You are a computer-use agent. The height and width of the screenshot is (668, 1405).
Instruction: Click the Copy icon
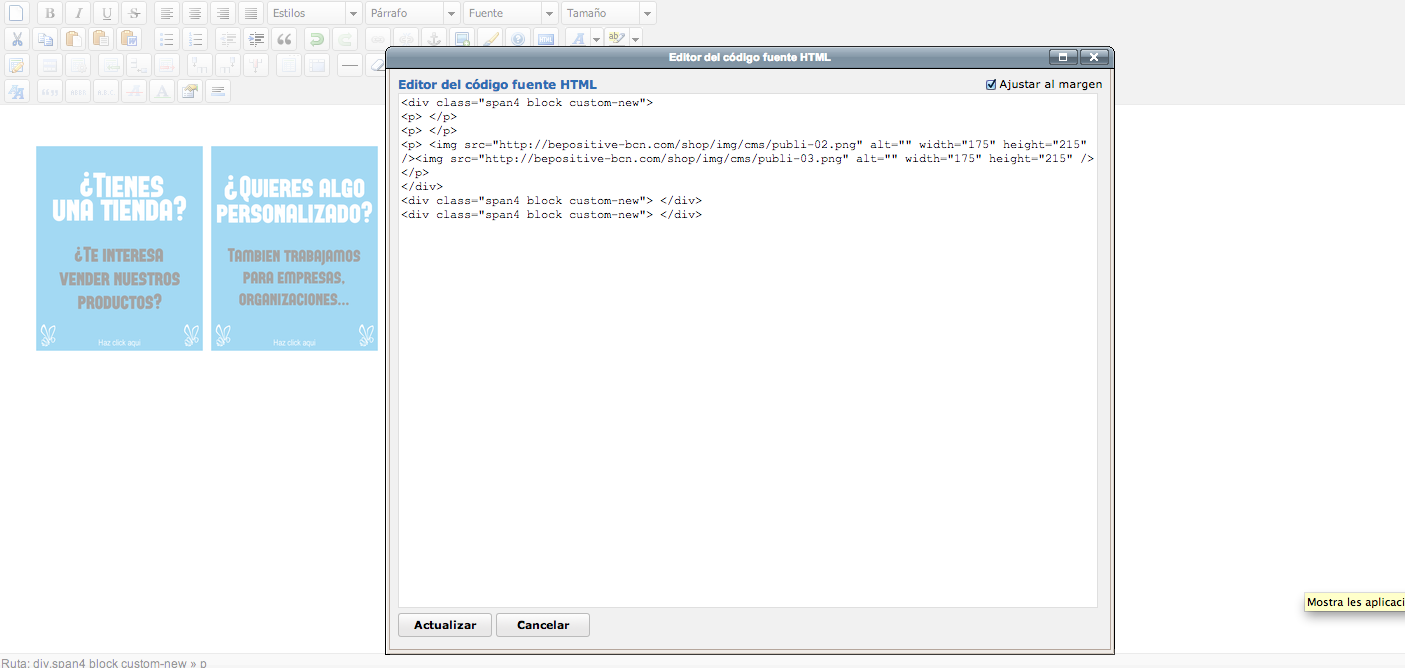(x=45, y=39)
